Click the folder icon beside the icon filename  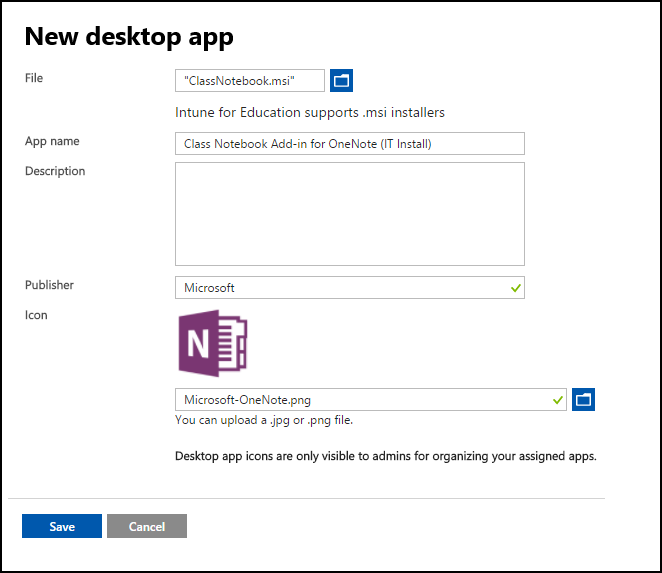pos(583,399)
